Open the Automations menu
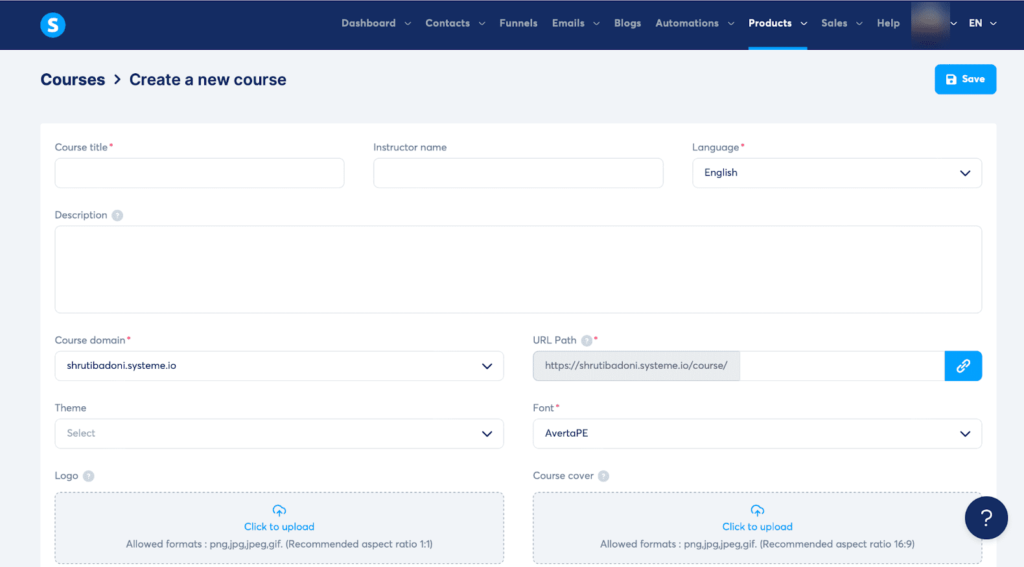The height and width of the screenshot is (567, 1024). [x=687, y=24]
